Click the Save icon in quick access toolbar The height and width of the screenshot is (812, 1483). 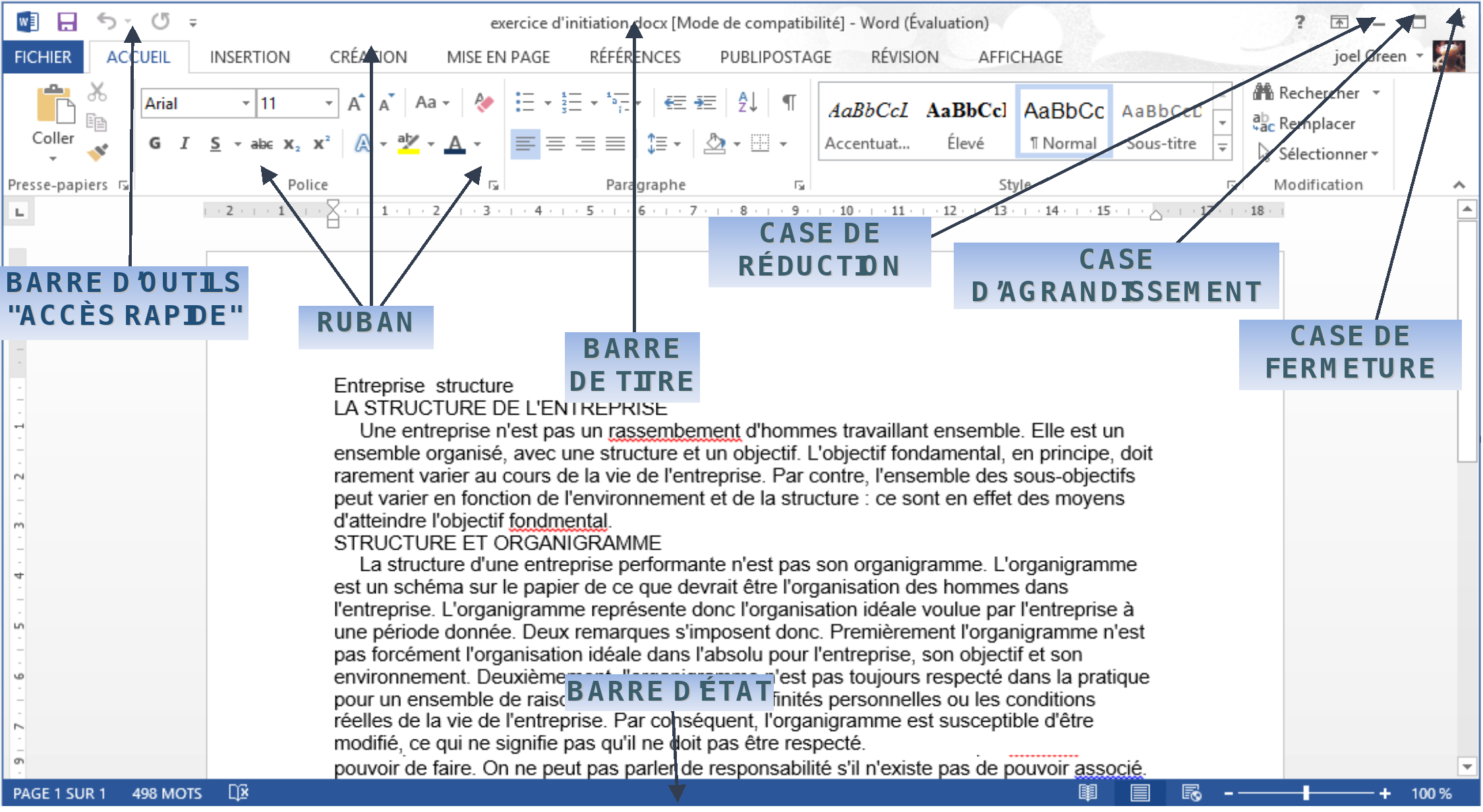(x=67, y=22)
